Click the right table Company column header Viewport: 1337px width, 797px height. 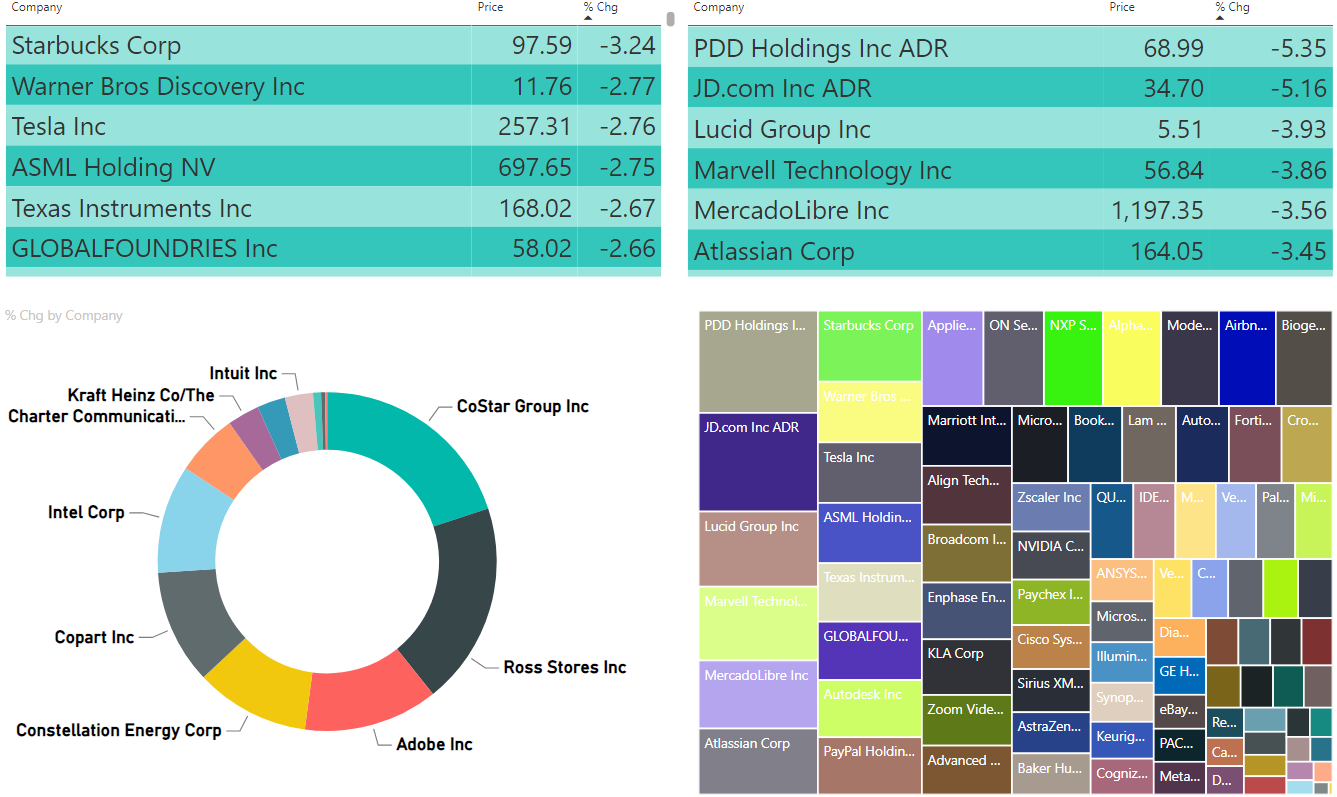tap(719, 7)
